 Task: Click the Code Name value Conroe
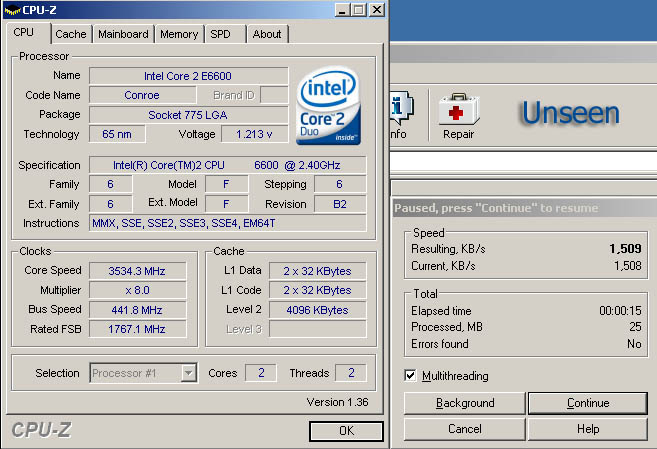coord(142,95)
